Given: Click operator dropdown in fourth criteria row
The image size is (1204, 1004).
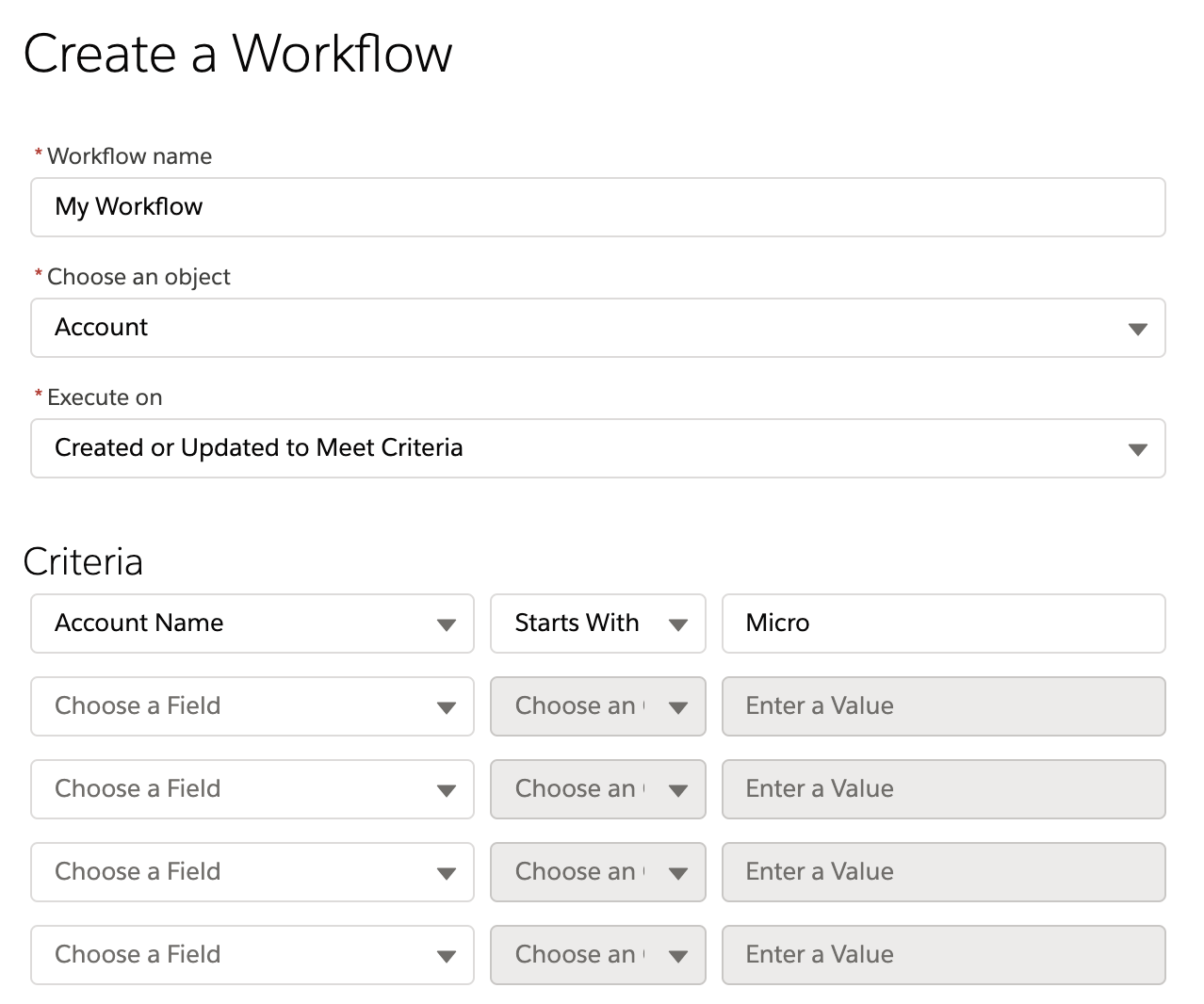Looking at the screenshot, I should click(x=597, y=872).
